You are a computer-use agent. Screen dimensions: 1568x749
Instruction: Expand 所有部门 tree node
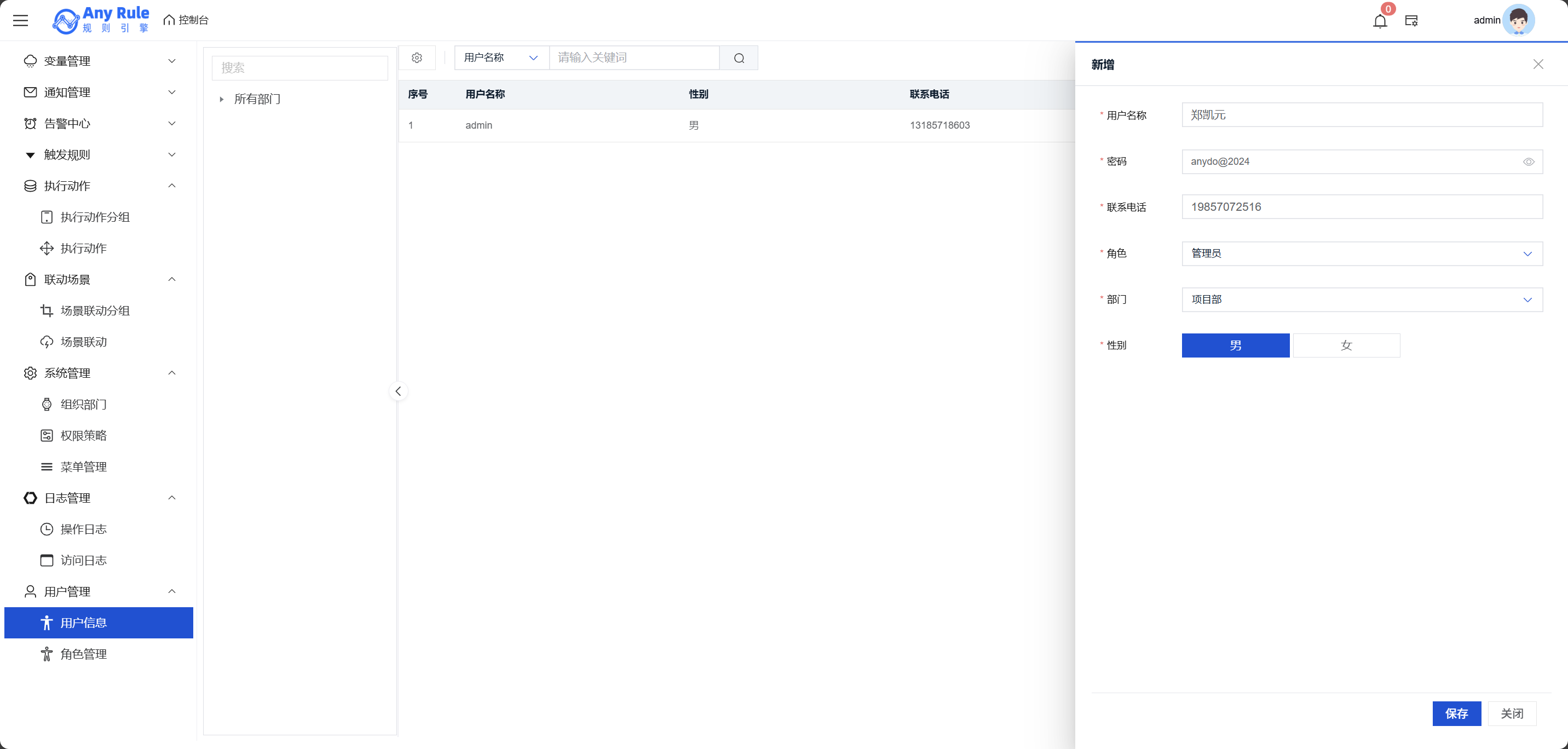(x=222, y=99)
